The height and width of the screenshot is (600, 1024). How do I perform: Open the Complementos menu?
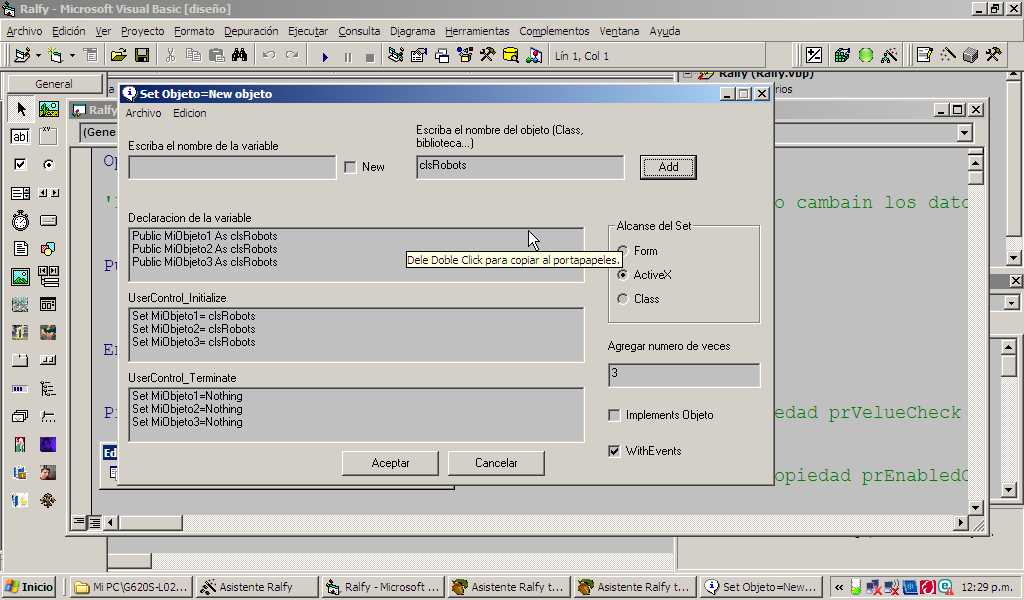point(554,31)
